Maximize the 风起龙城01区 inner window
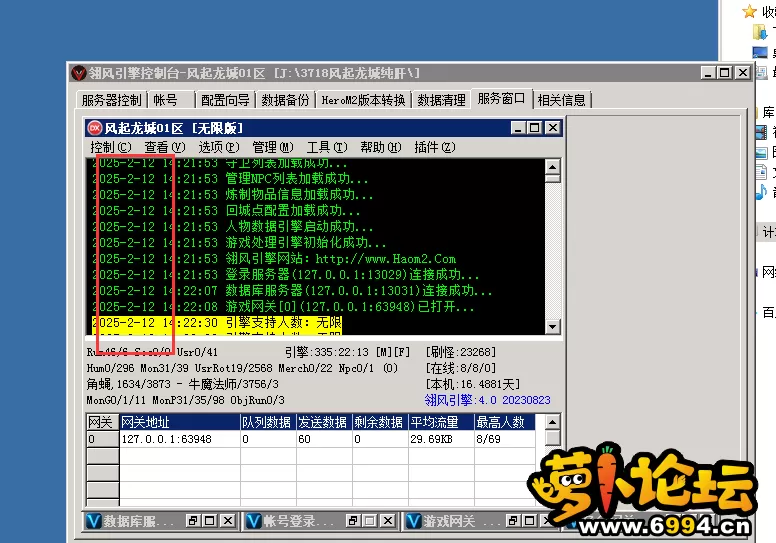Image resolution: width=776 pixels, height=543 pixels. 534,128
